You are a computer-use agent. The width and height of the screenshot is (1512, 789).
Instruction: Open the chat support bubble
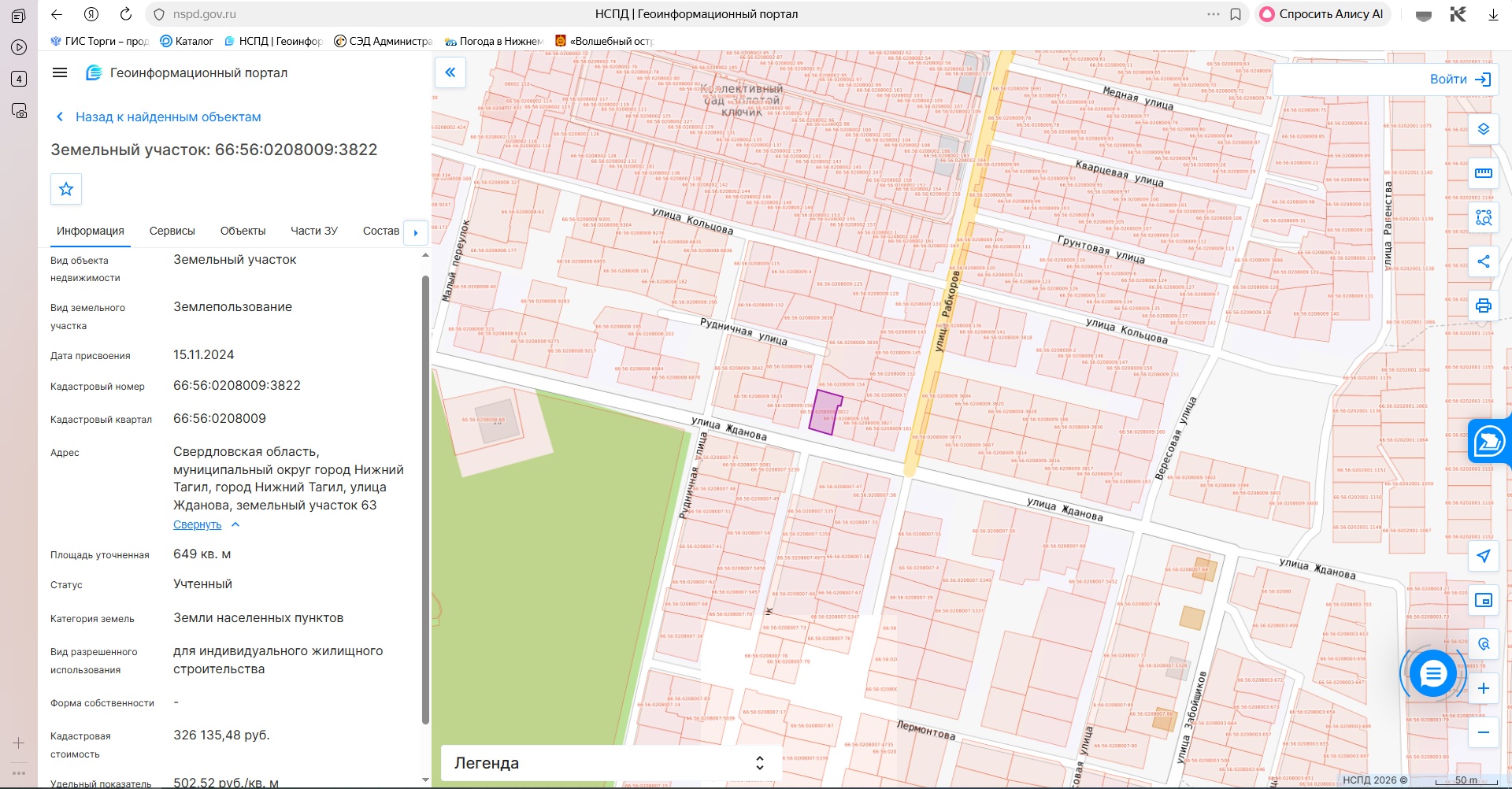pyautogui.click(x=1432, y=674)
